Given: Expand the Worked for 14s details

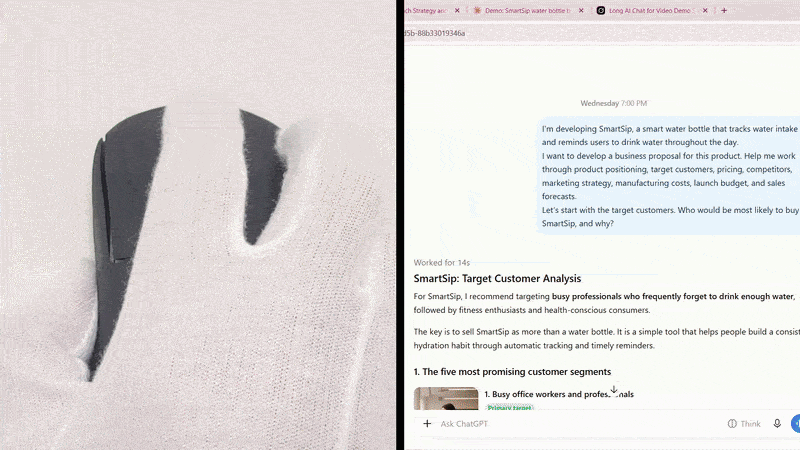Looking at the screenshot, I should pos(442,263).
